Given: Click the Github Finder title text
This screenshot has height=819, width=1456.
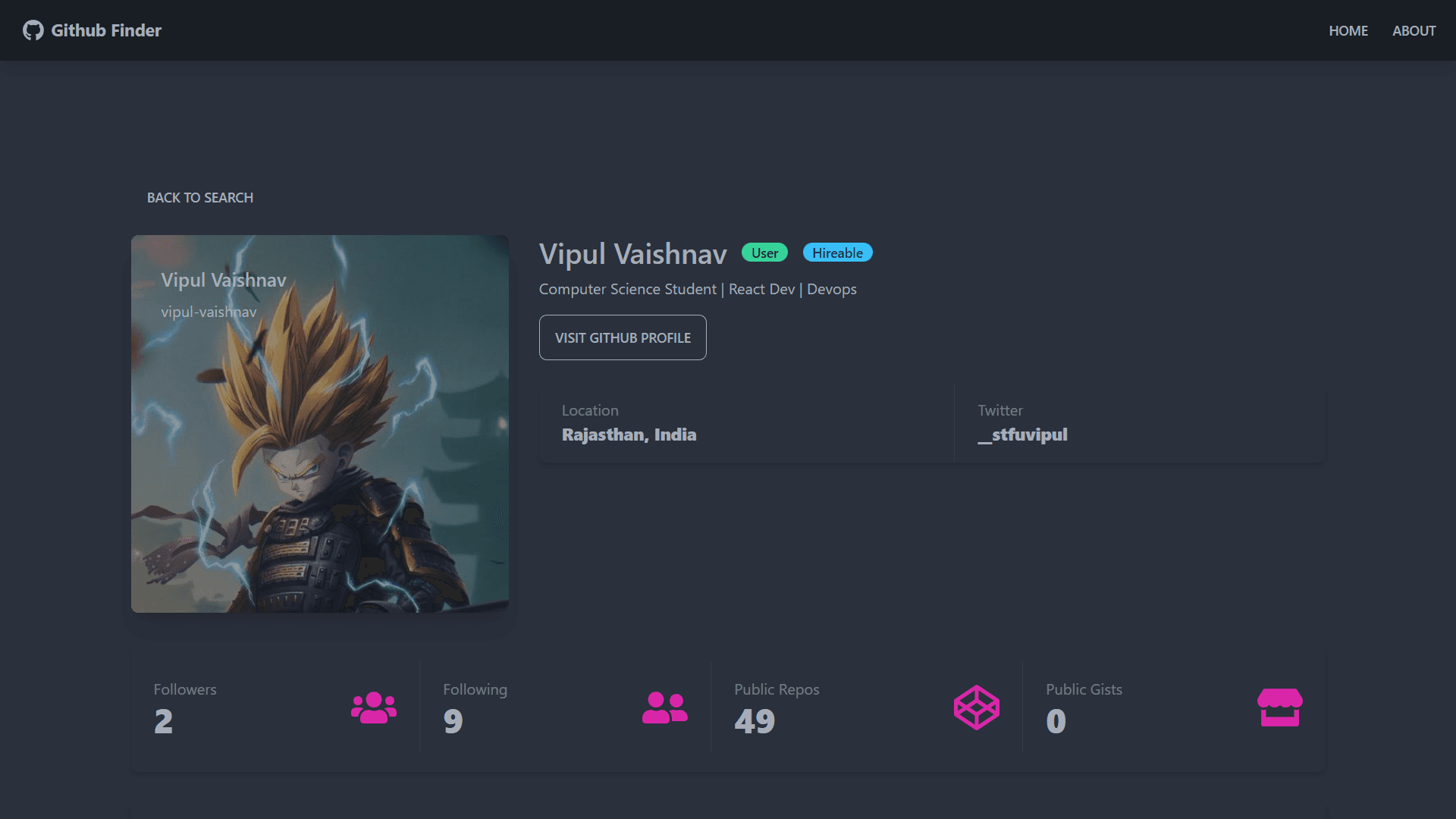Looking at the screenshot, I should (106, 30).
